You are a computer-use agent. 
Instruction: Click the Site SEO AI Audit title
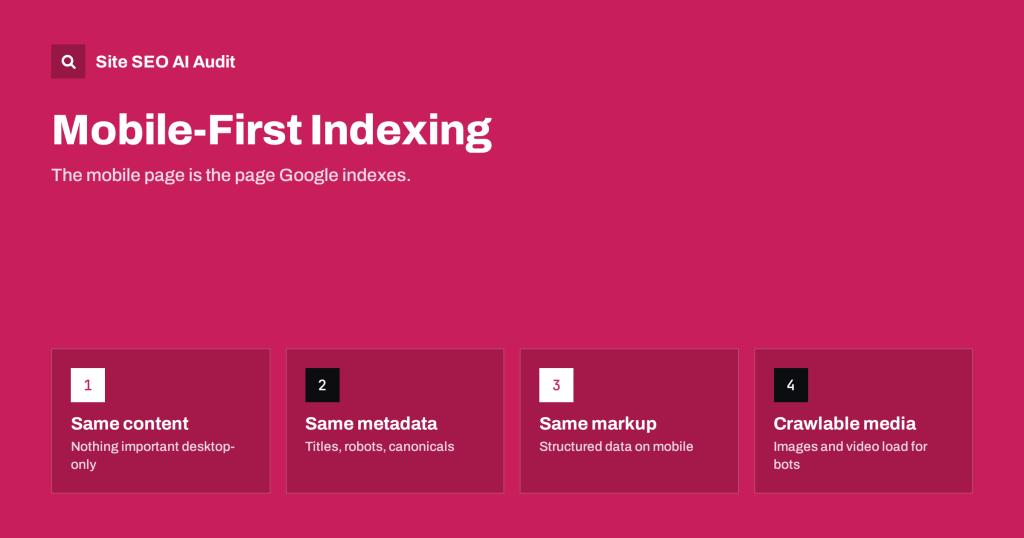pyautogui.click(x=165, y=62)
